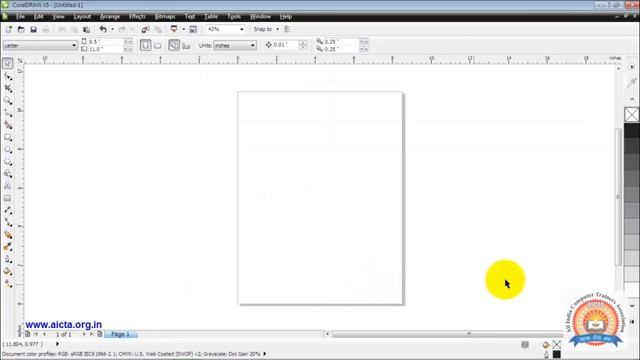
Task: Go to the first page
Action: [36, 334]
